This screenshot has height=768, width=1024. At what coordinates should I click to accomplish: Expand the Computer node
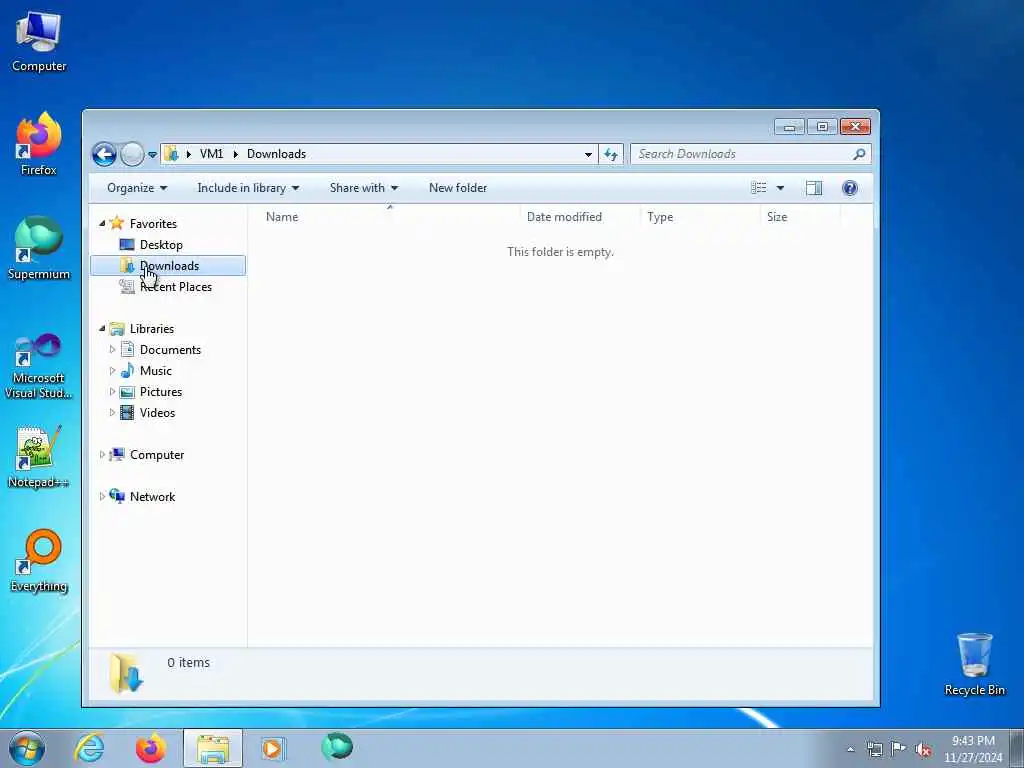[x=102, y=455]
